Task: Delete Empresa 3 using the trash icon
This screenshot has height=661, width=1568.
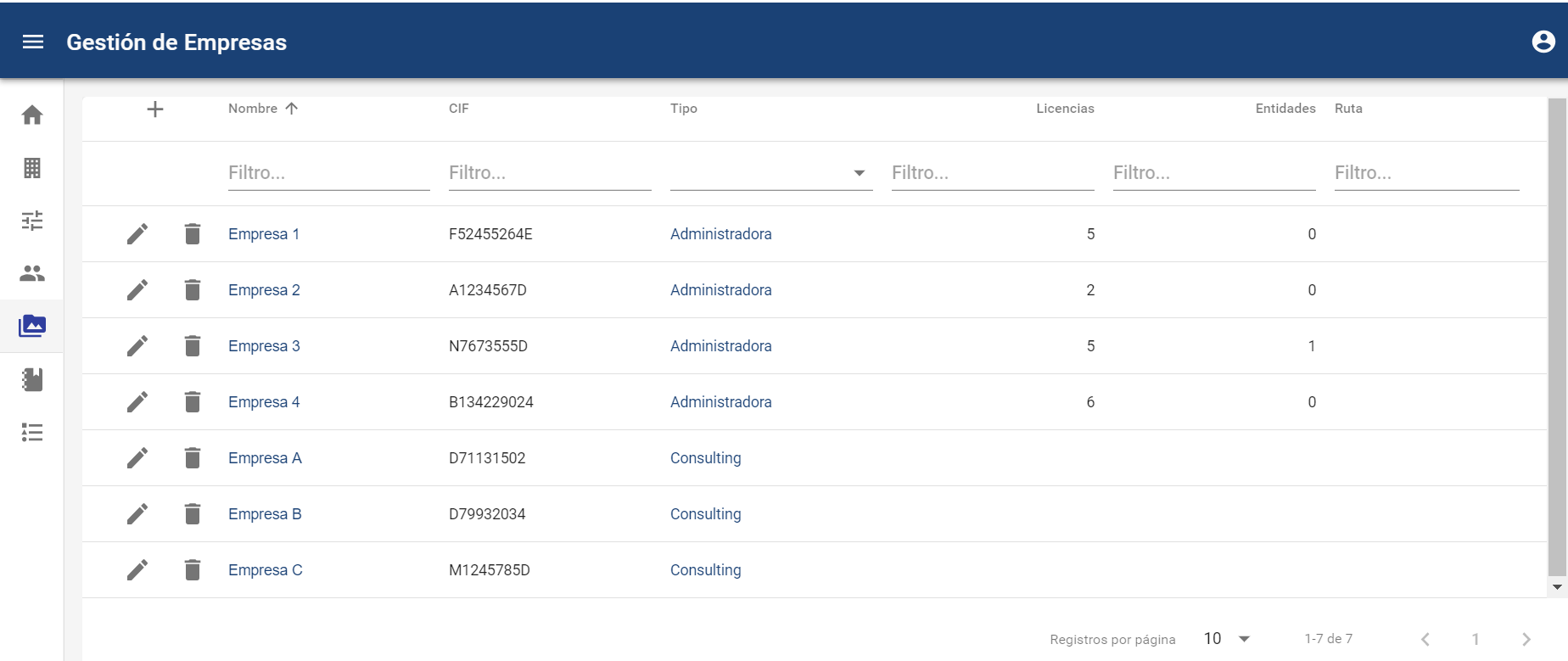Action: tap(193, 346)
